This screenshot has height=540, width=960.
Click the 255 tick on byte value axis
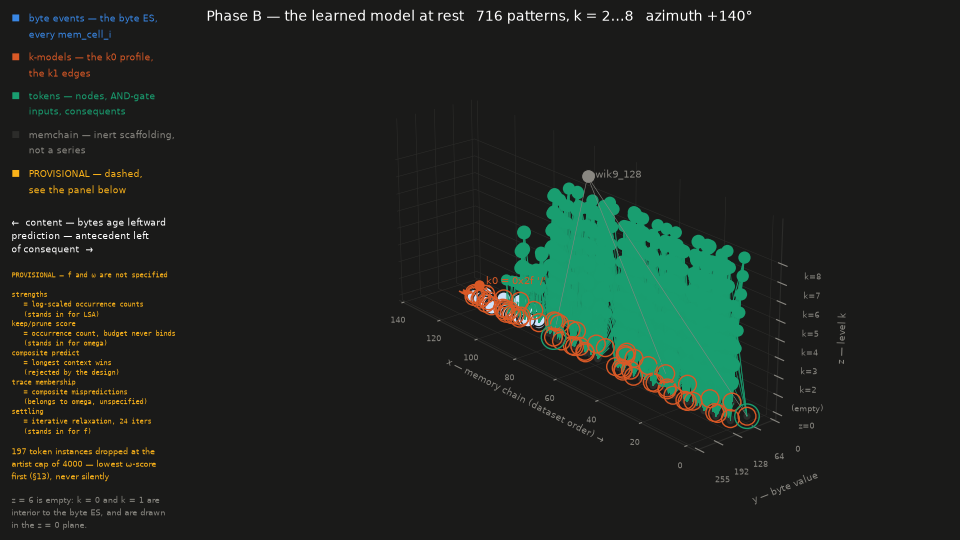click(x=722, y=479)
